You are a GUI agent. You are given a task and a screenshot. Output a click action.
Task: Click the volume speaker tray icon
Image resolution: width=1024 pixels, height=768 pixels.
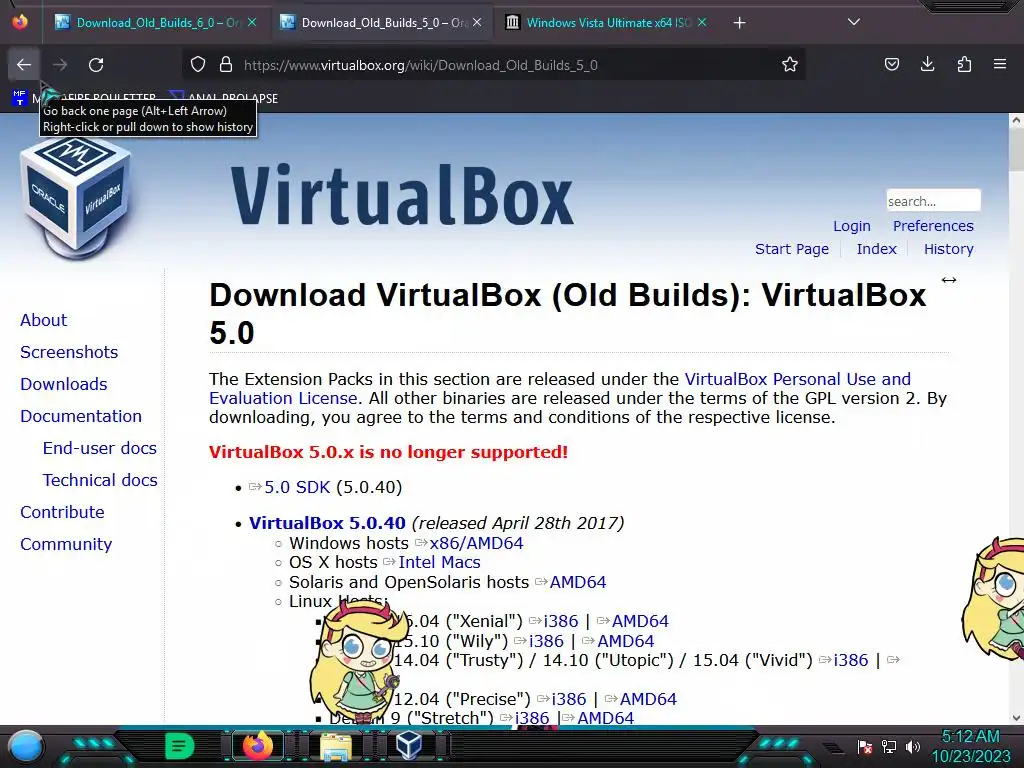point(912,747)
